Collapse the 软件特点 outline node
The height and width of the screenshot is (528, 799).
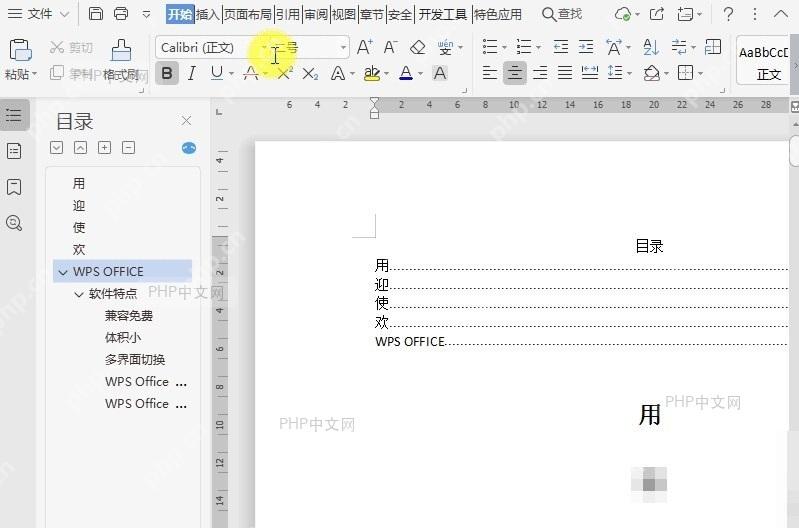[78, 294]
